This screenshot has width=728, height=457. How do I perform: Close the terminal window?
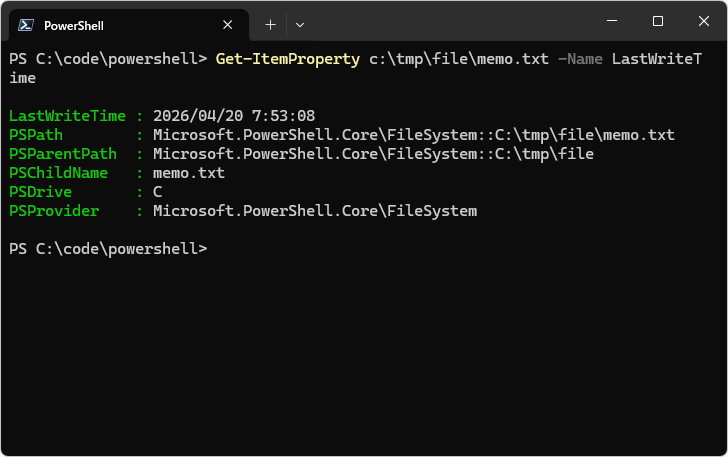704,21
